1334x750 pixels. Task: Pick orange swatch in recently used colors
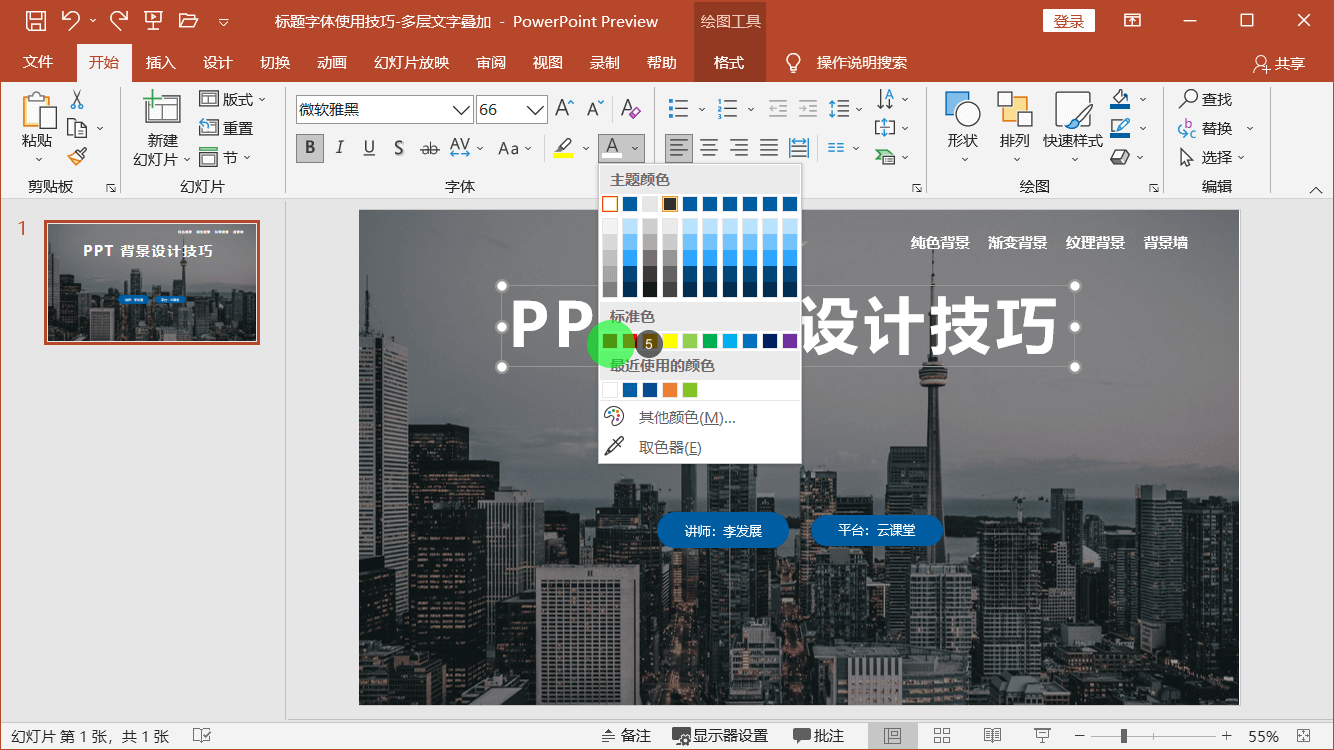pyautogui.click(x=670, y=390)
